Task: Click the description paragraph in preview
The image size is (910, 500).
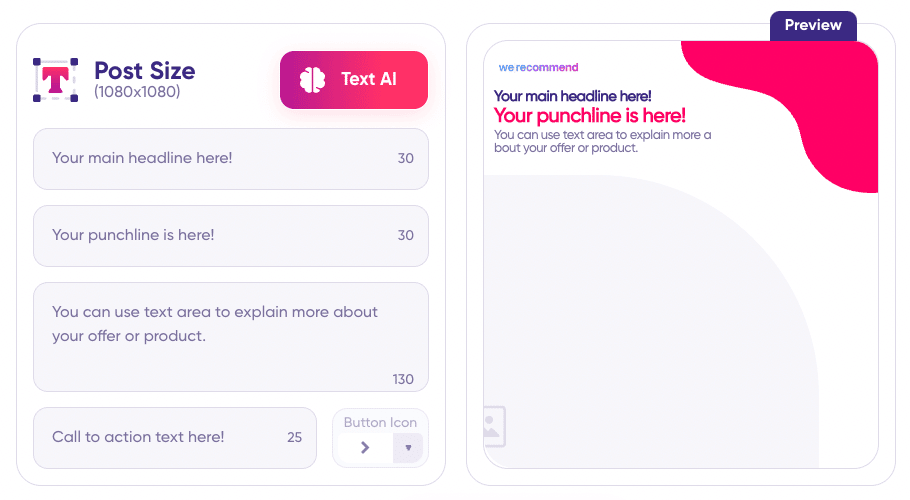Action: 602,141
